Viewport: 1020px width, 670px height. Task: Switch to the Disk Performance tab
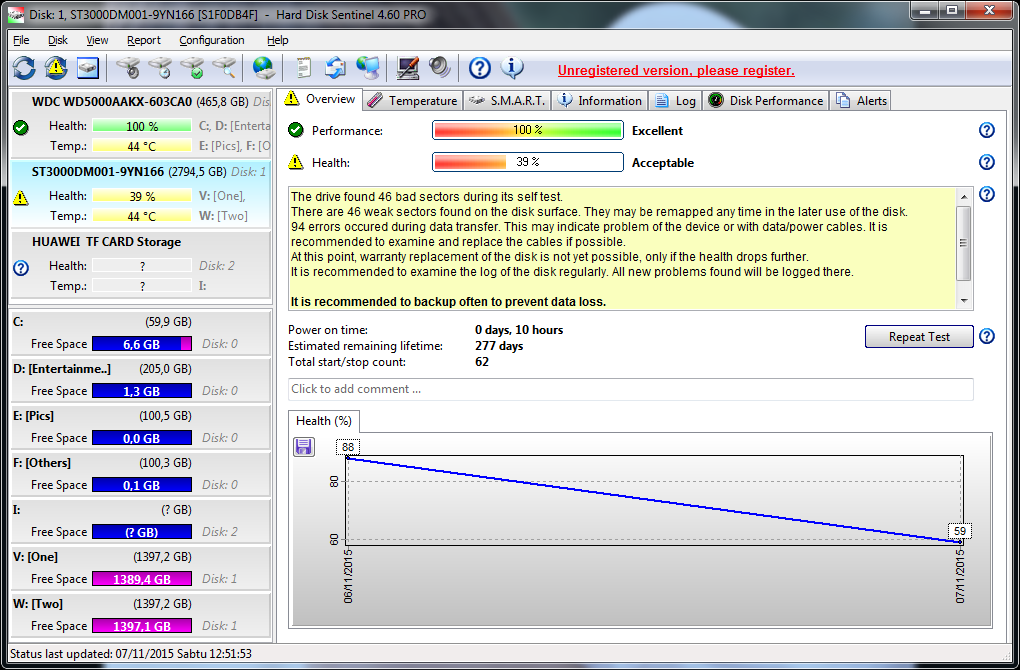pyautogui.click(x=766, y=101)
